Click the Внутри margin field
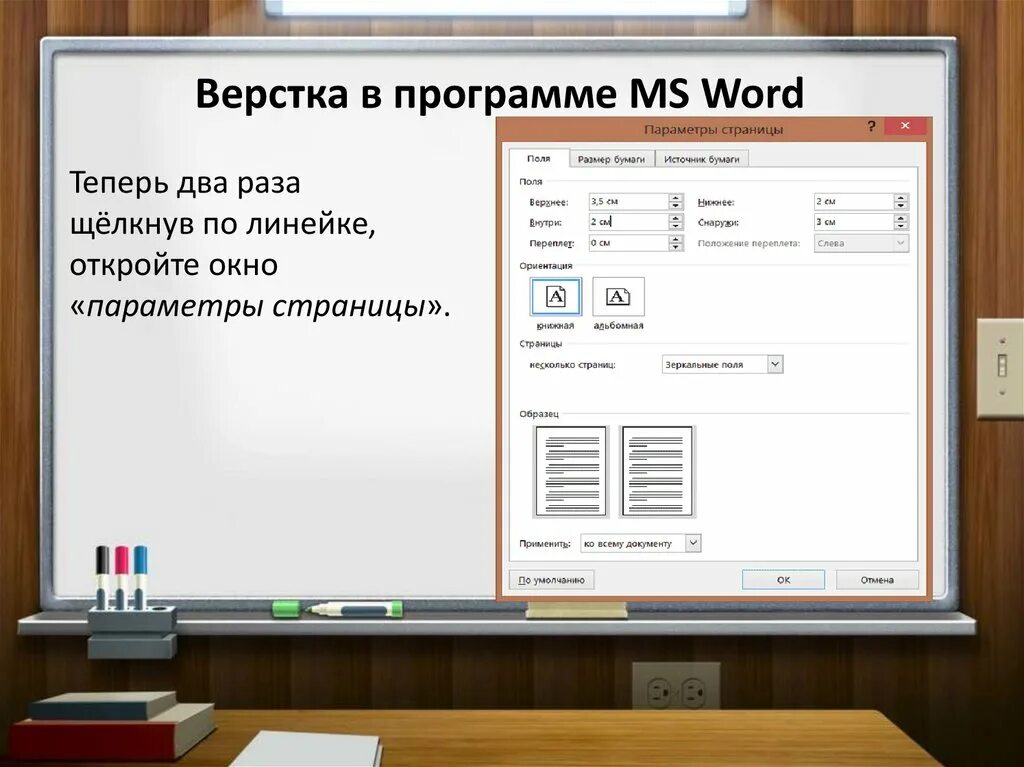Image resolution: width=1024 pixels, height=767 pixels. pos(628,222)
